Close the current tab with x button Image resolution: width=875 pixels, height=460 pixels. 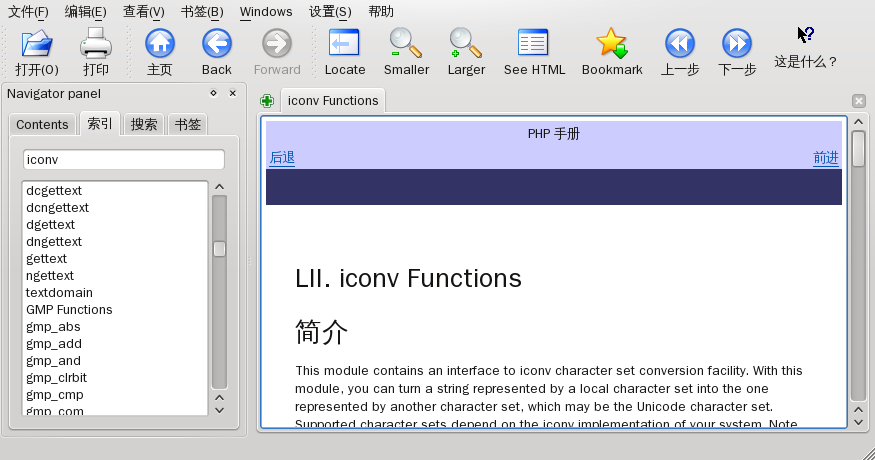click(x=859, y=100)
